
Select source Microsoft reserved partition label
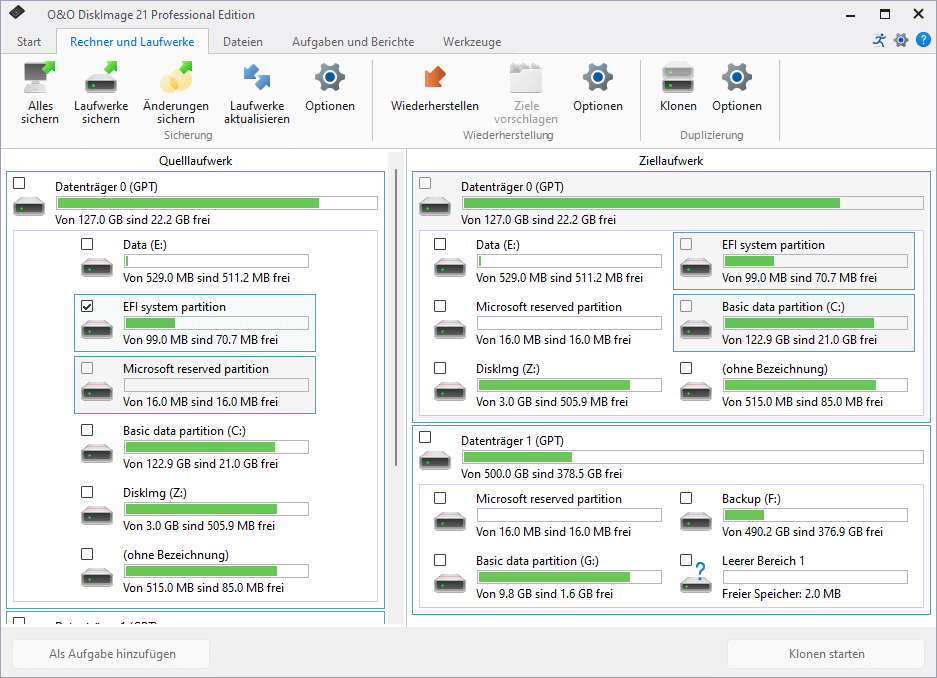coord(195,369)
